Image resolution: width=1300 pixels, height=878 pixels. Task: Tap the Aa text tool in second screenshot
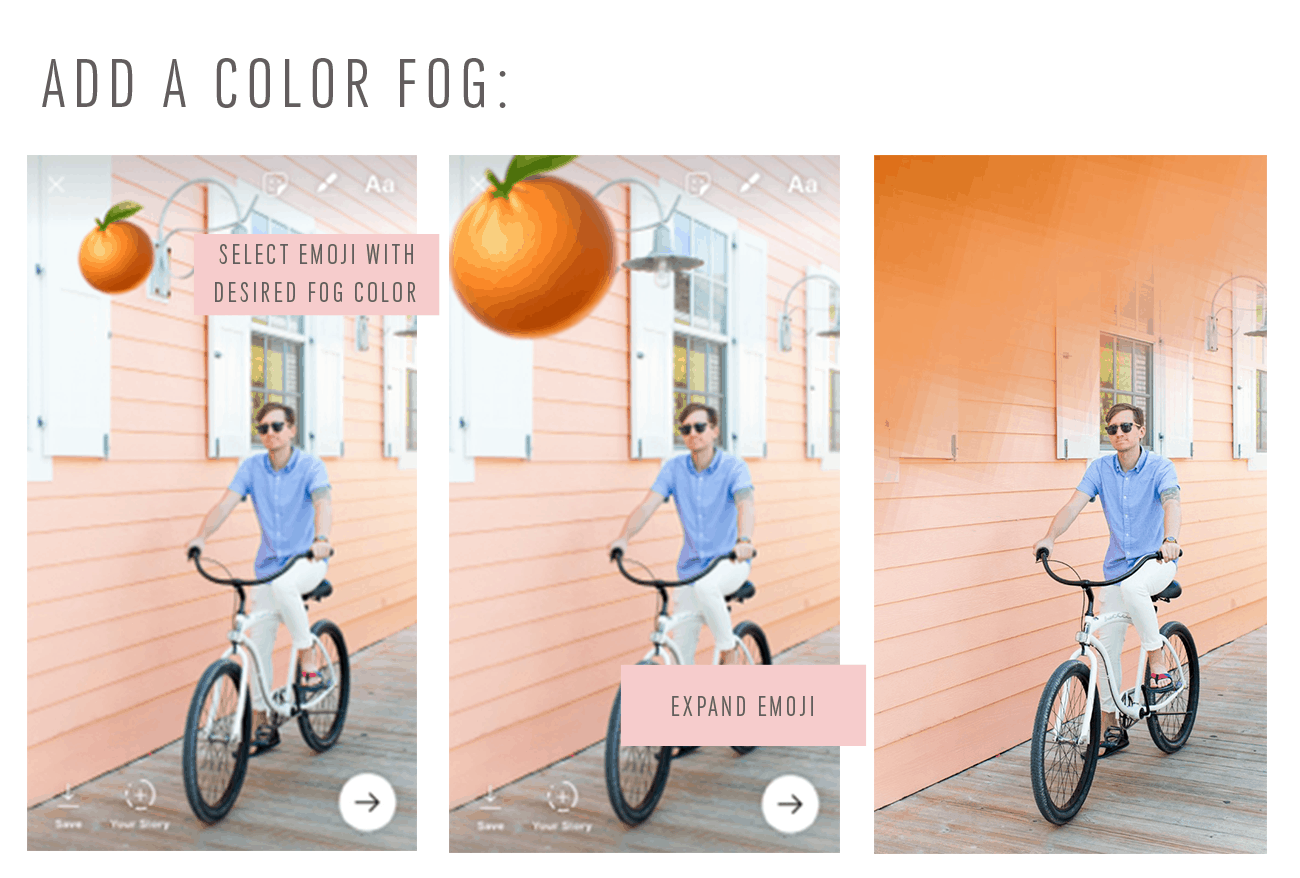(802, 184)
